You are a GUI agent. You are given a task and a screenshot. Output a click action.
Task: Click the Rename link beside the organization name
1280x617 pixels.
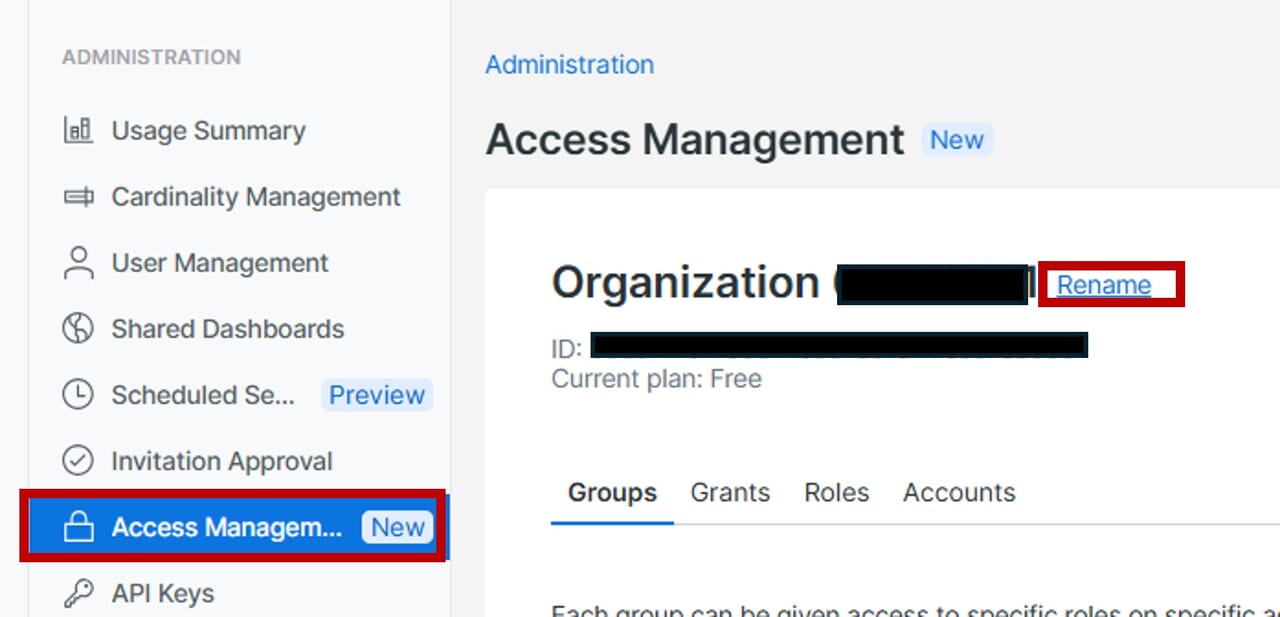1104,285
